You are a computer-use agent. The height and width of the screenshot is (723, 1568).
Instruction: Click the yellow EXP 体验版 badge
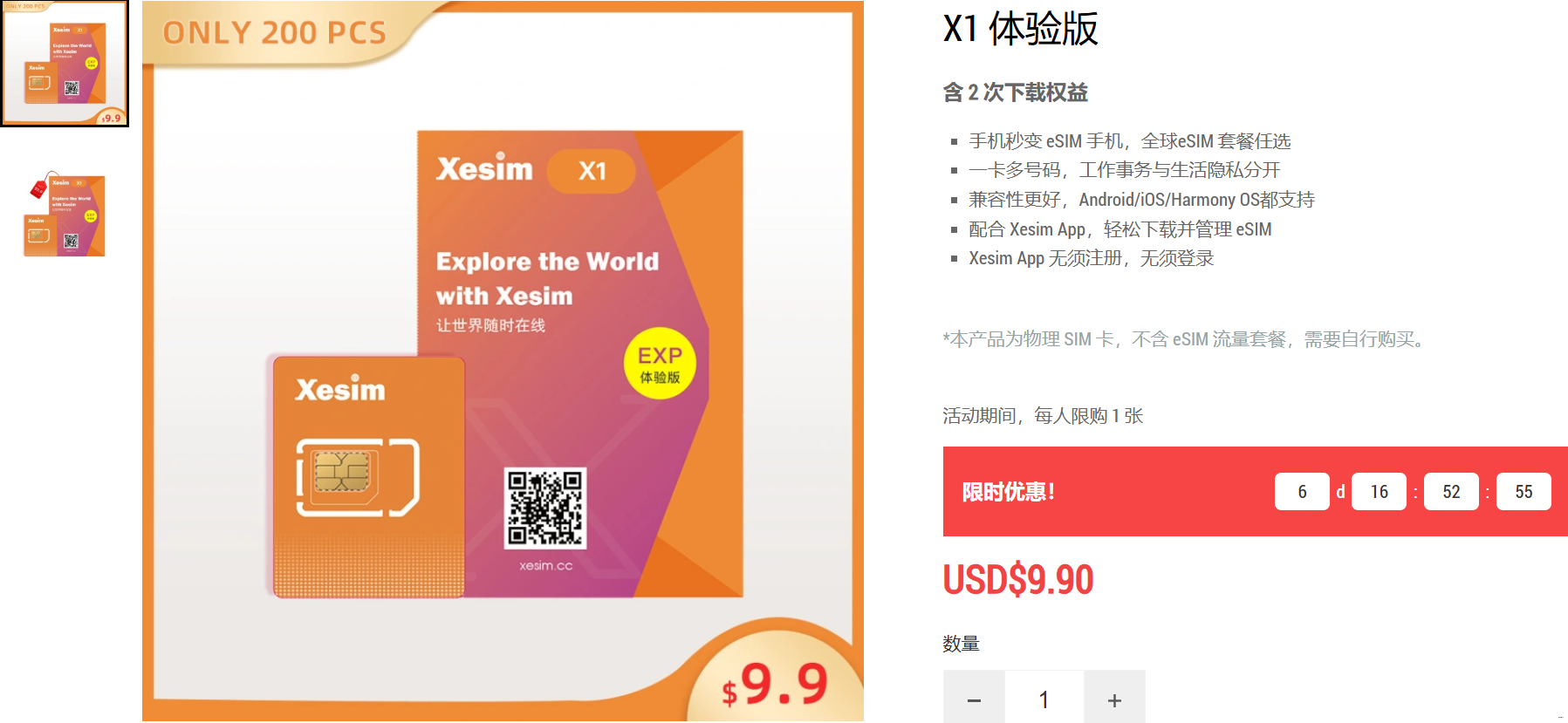click(660, 364)
